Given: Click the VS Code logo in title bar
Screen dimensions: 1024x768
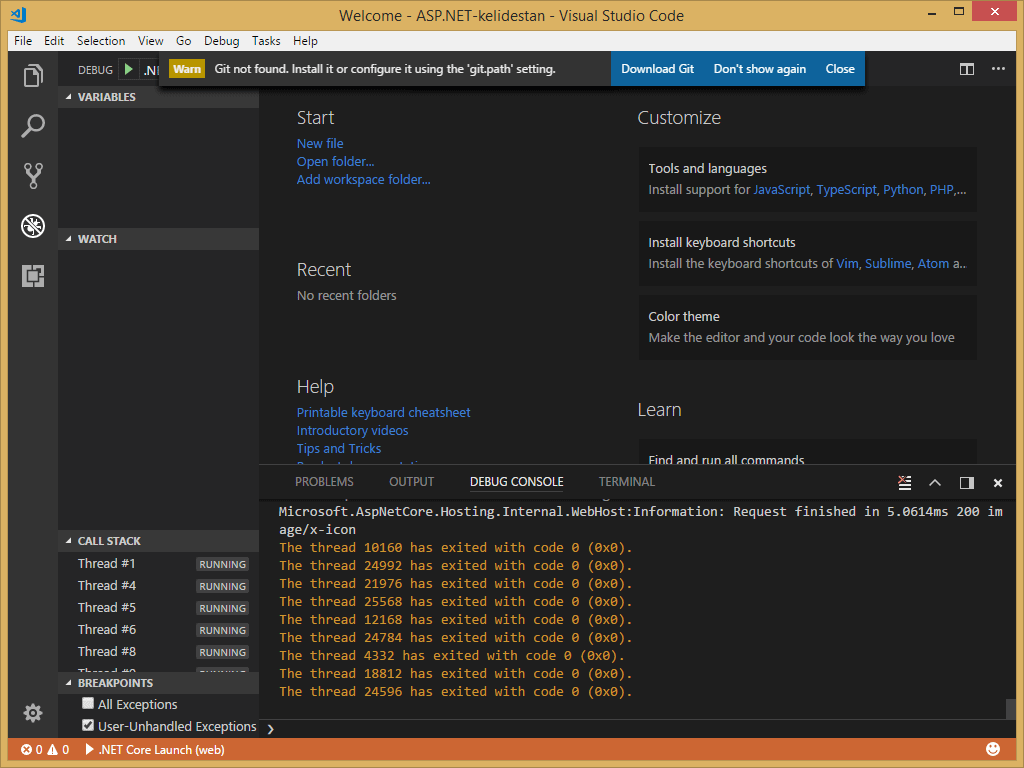Looking at the screenshot, I should point(19,14).
